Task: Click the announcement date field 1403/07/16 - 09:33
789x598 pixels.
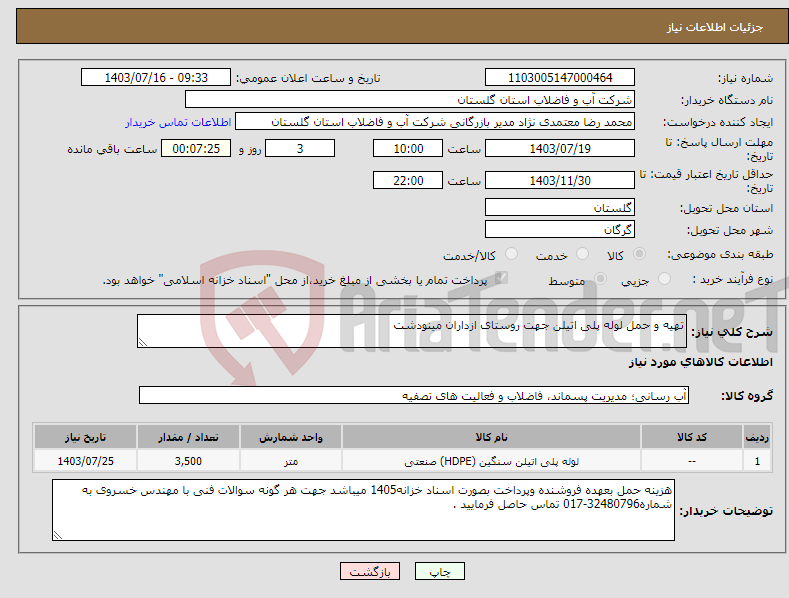Action: 156,78
